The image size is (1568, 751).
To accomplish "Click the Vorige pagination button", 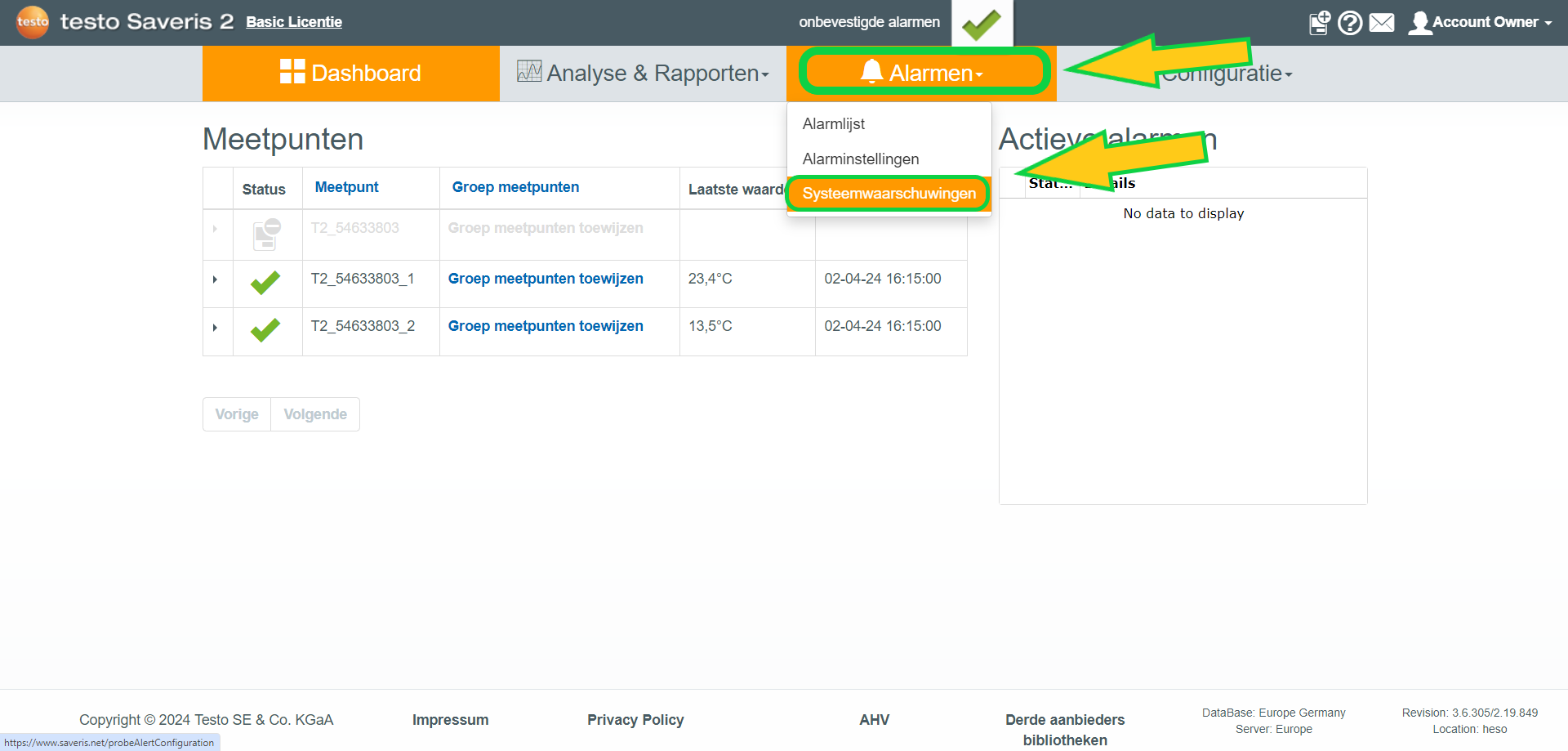I will pyautogui.click(x=237, y=414).
